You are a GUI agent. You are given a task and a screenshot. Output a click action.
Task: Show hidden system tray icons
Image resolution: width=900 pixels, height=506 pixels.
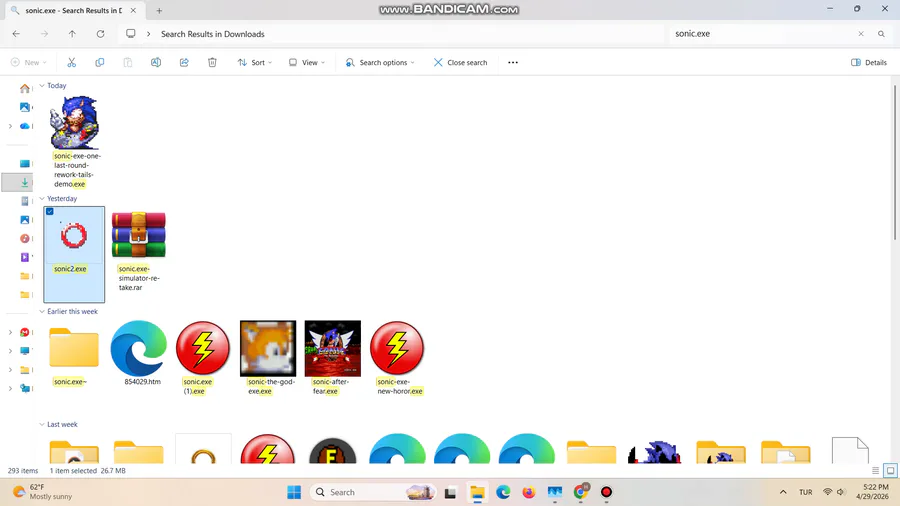pos(783,492)
